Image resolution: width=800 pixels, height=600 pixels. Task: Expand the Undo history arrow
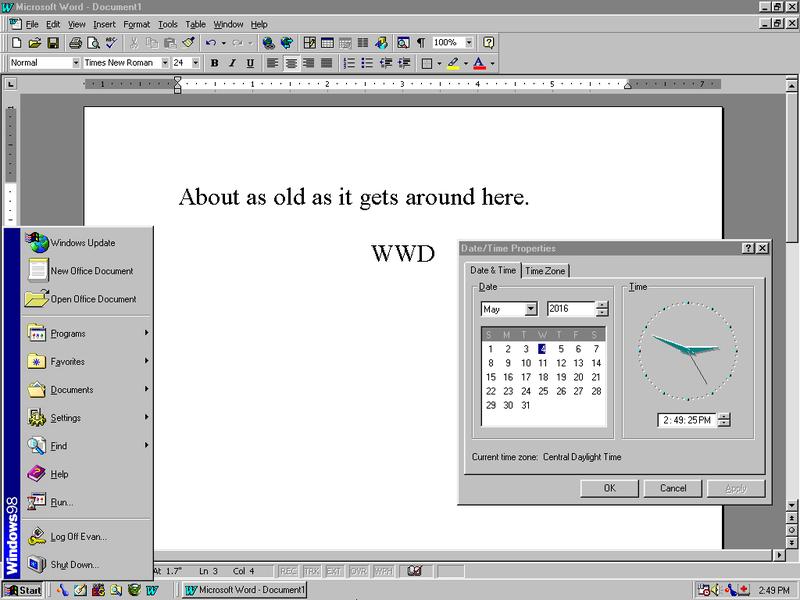[x=223, y=43]
